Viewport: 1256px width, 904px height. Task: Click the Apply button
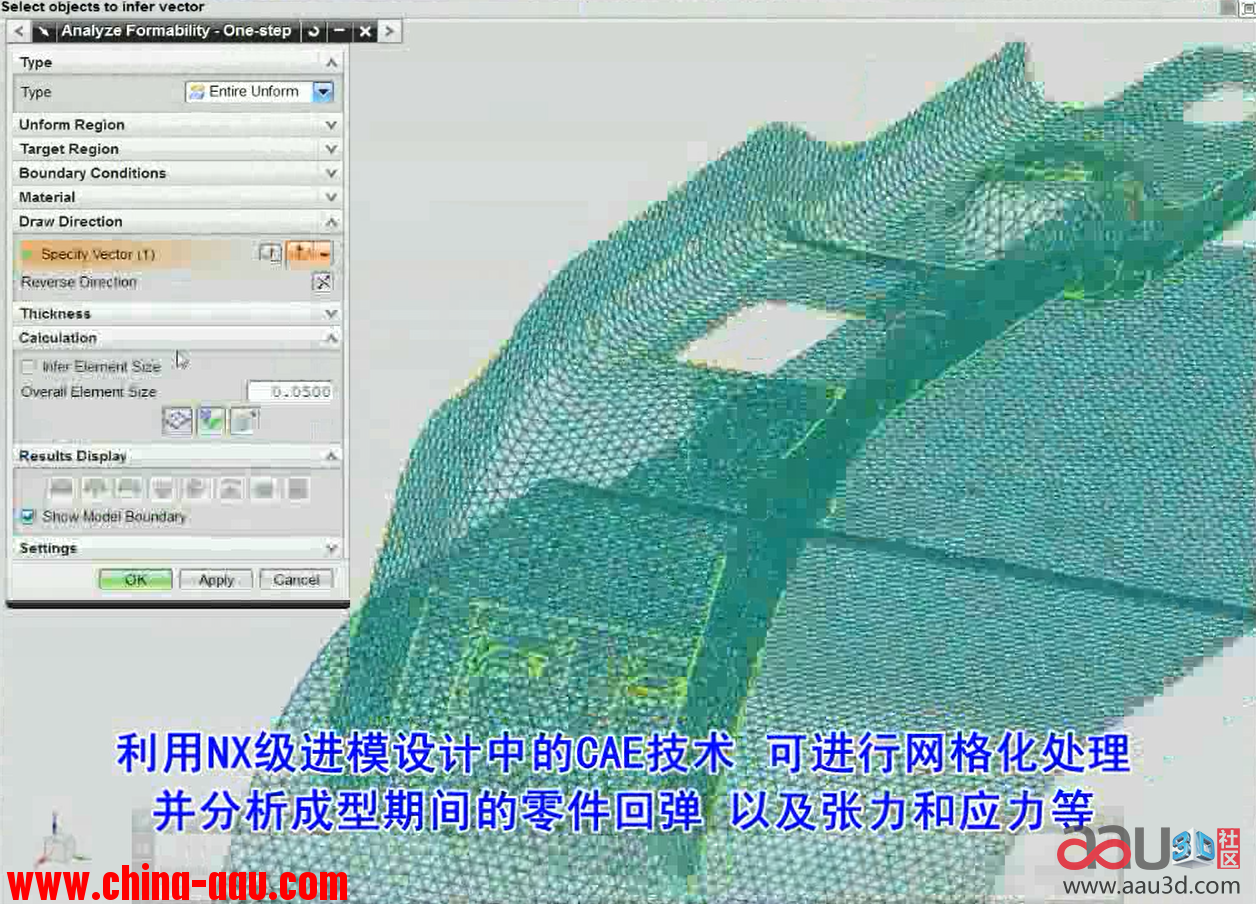coord(216,580)
